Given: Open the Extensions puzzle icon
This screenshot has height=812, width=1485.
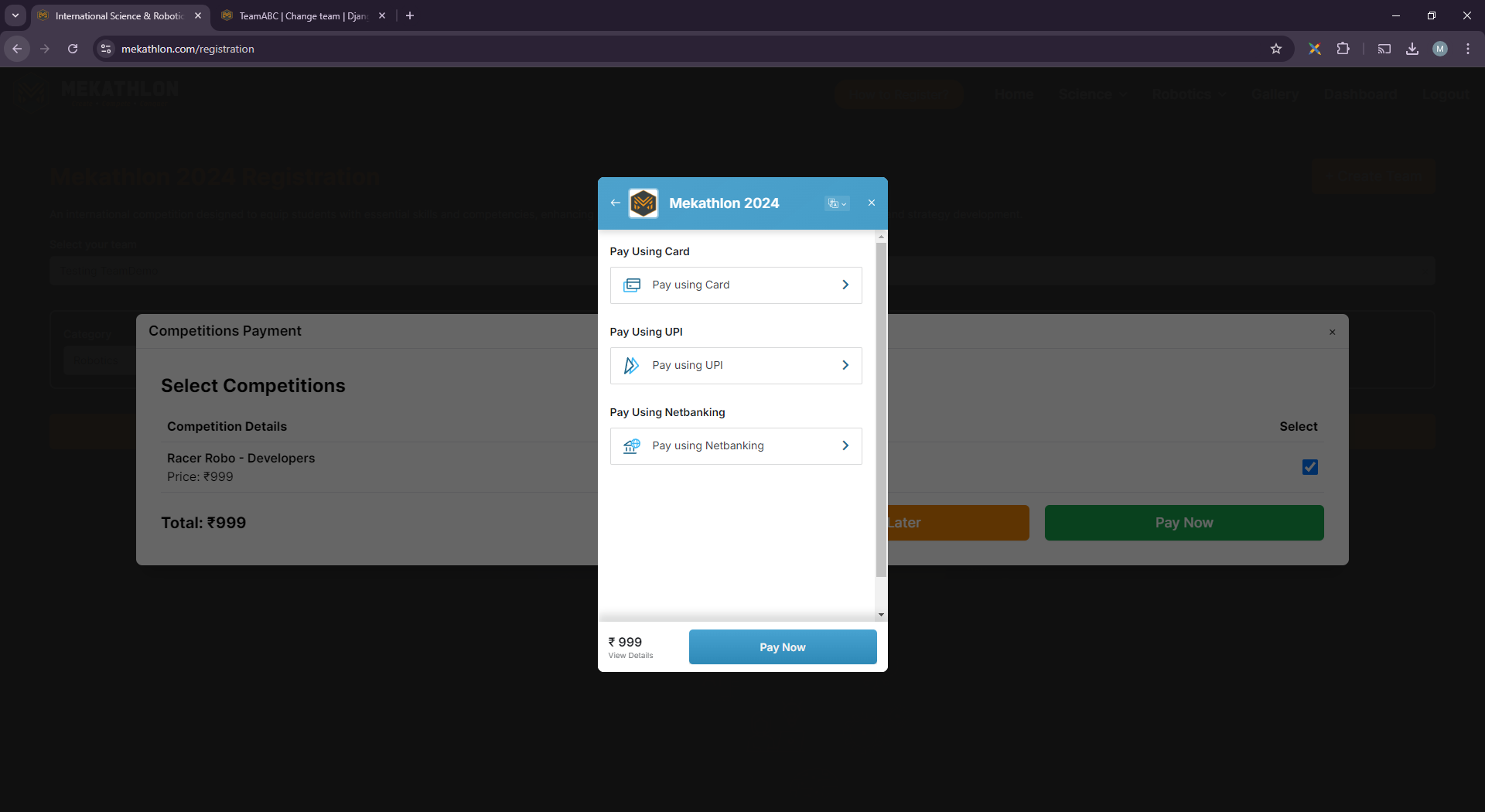Looking at the screenshot, I should tap(1343, 49).
